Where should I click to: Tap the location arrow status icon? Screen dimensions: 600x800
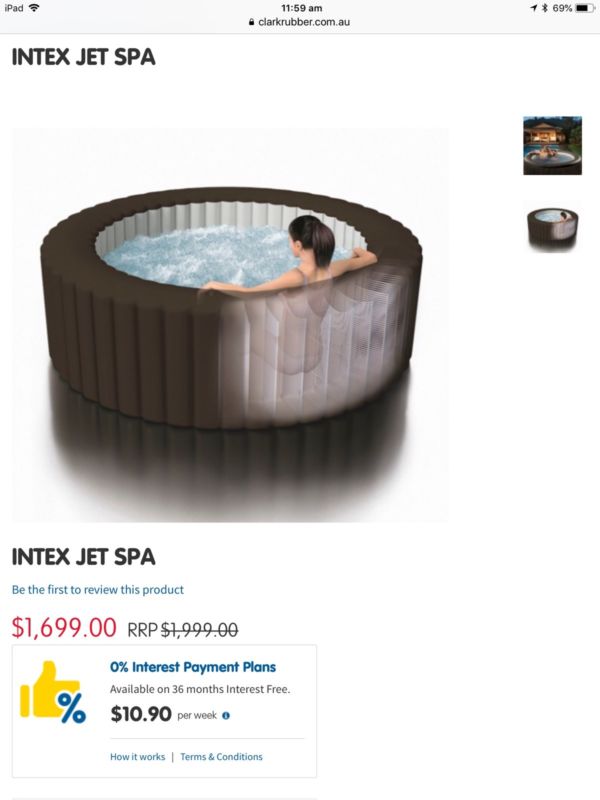coord(534,8)
